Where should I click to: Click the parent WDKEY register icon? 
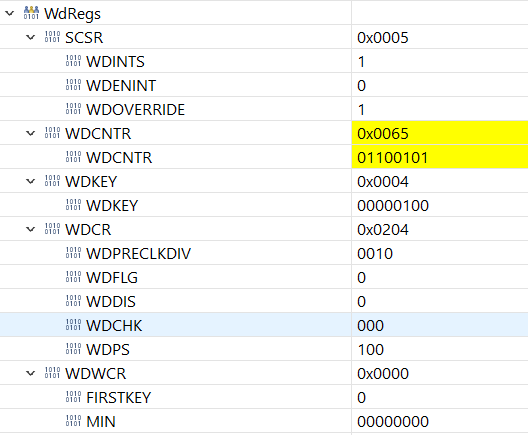[52, 181]
